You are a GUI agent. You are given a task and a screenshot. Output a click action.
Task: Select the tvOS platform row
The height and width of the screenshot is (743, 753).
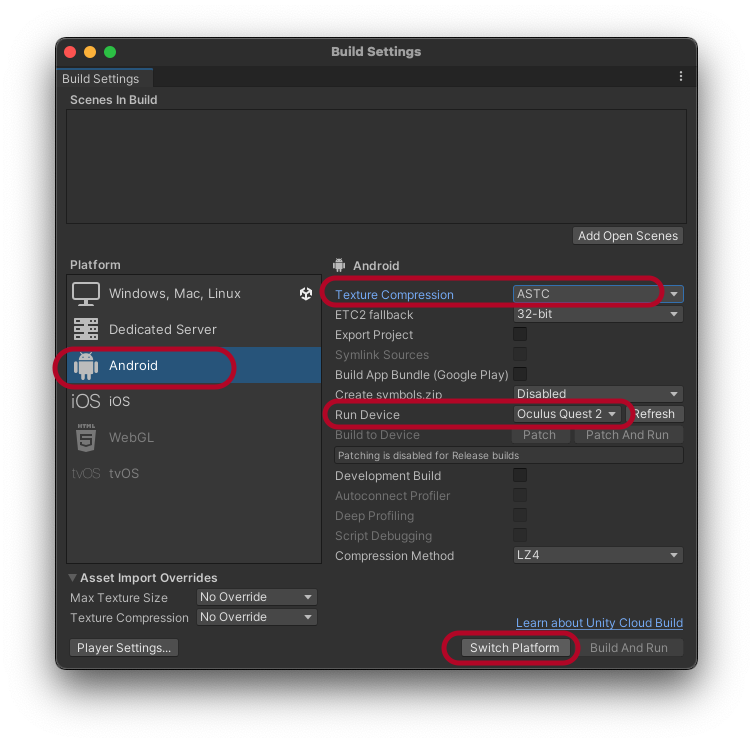coord(194,474)
